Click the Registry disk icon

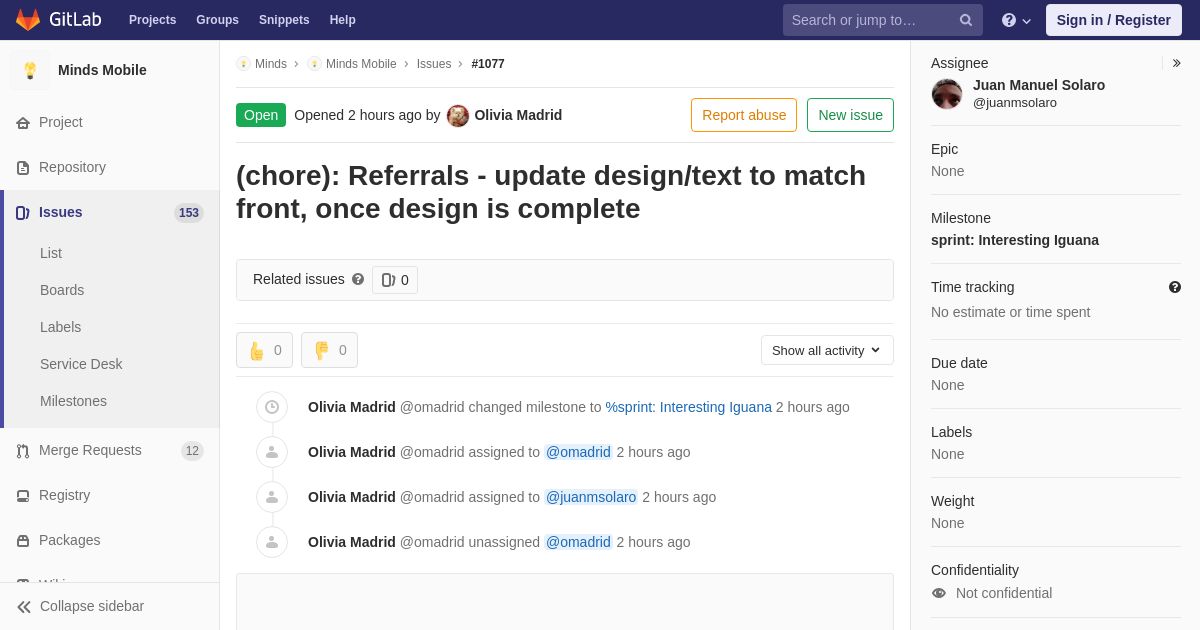tap(23, 496)
